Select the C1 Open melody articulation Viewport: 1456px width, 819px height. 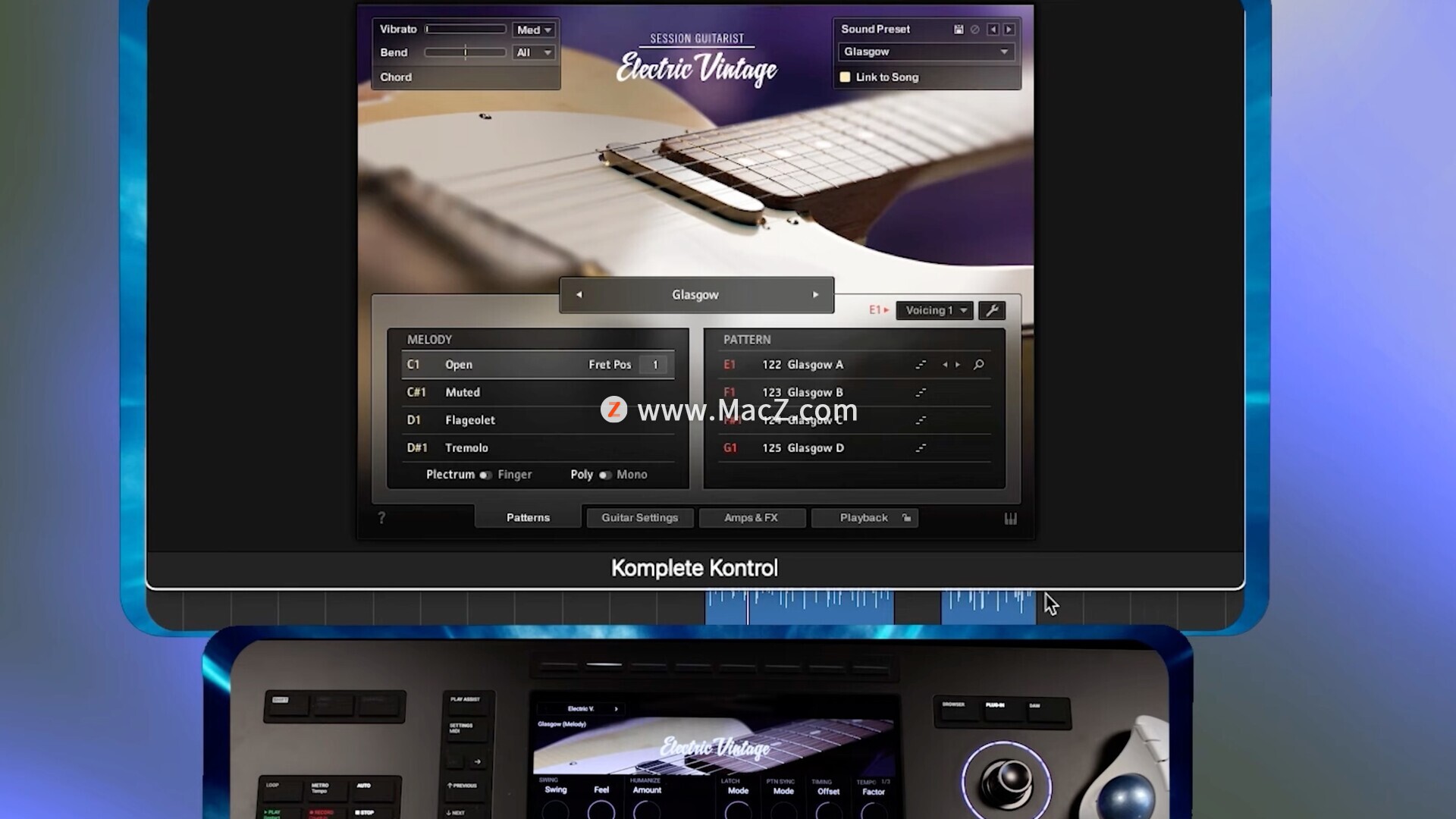click(538, 365)
